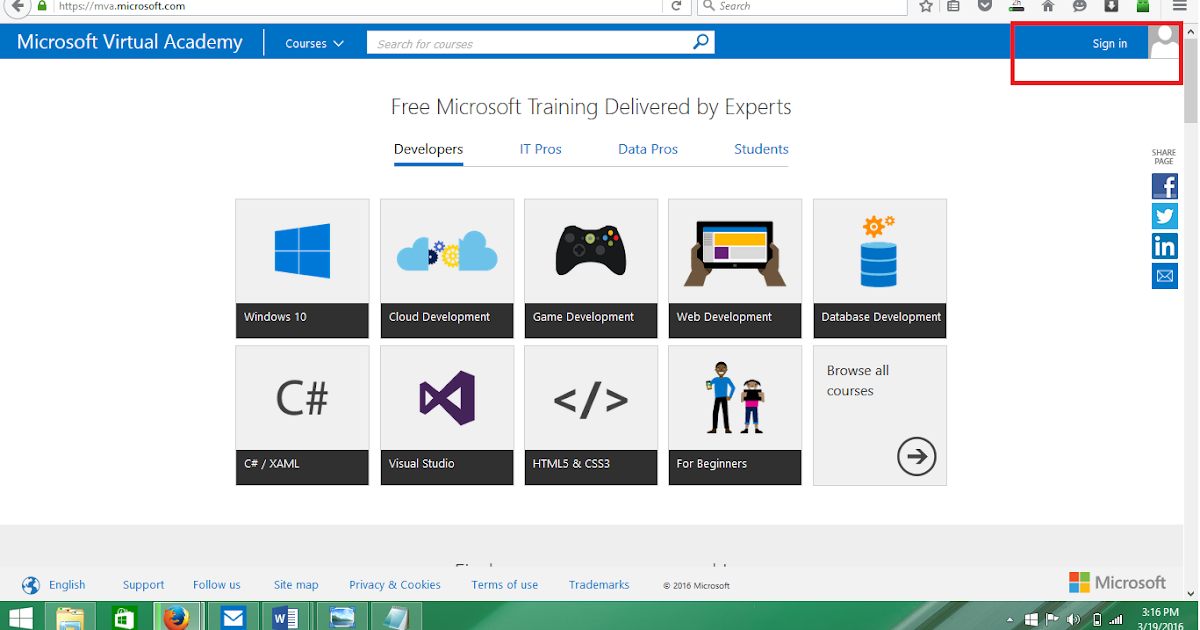Click the Sign in button
Viewport: 1200px width, 630px height.
click(x=1110, y=43)
